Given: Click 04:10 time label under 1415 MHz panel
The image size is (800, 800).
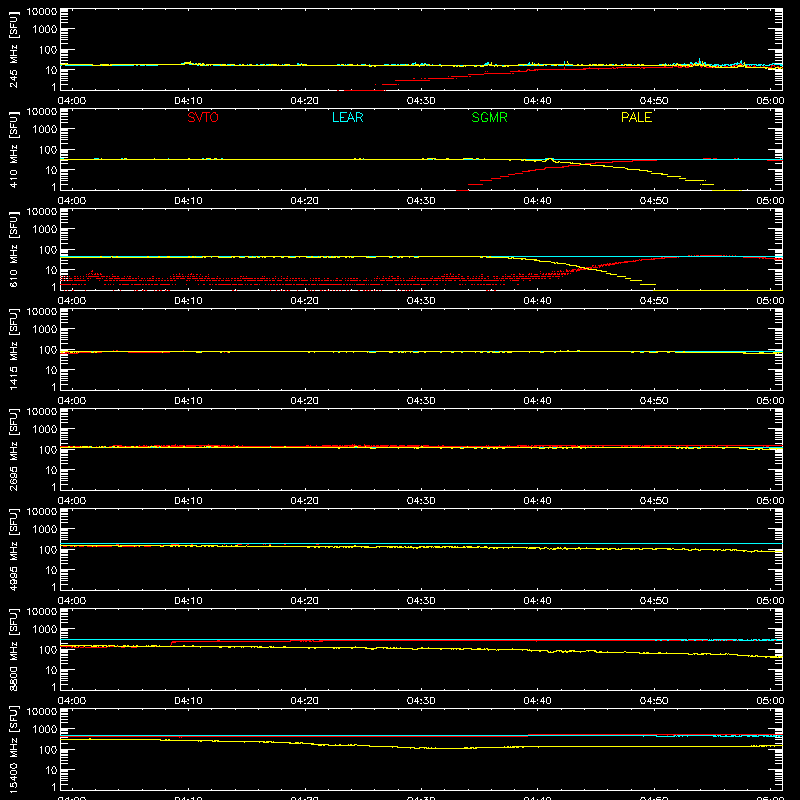Looking at the screenshot, I should pyautogui.click(x=188, y=401).
